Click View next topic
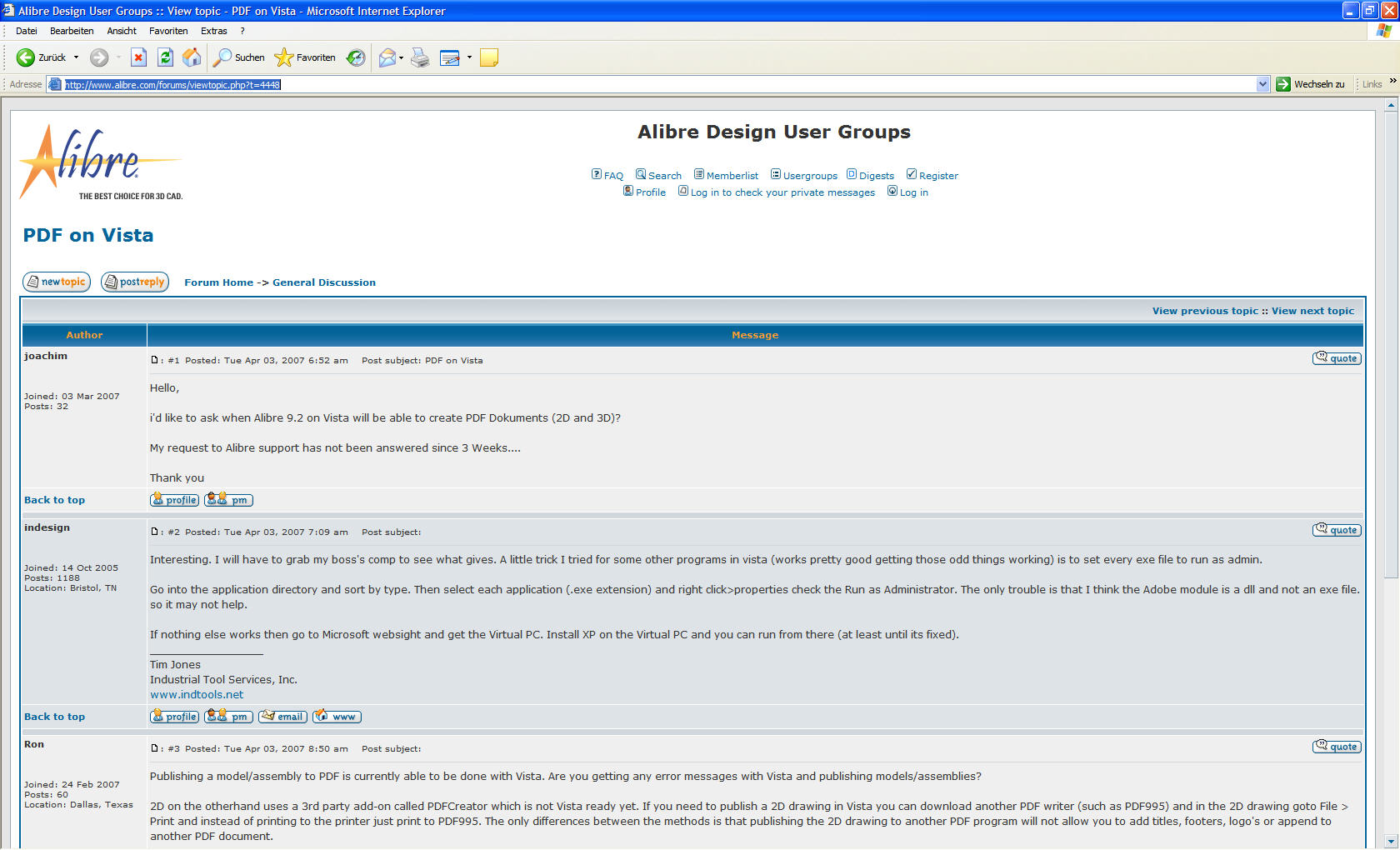 pyautogui.click(x=1312, y=311)
